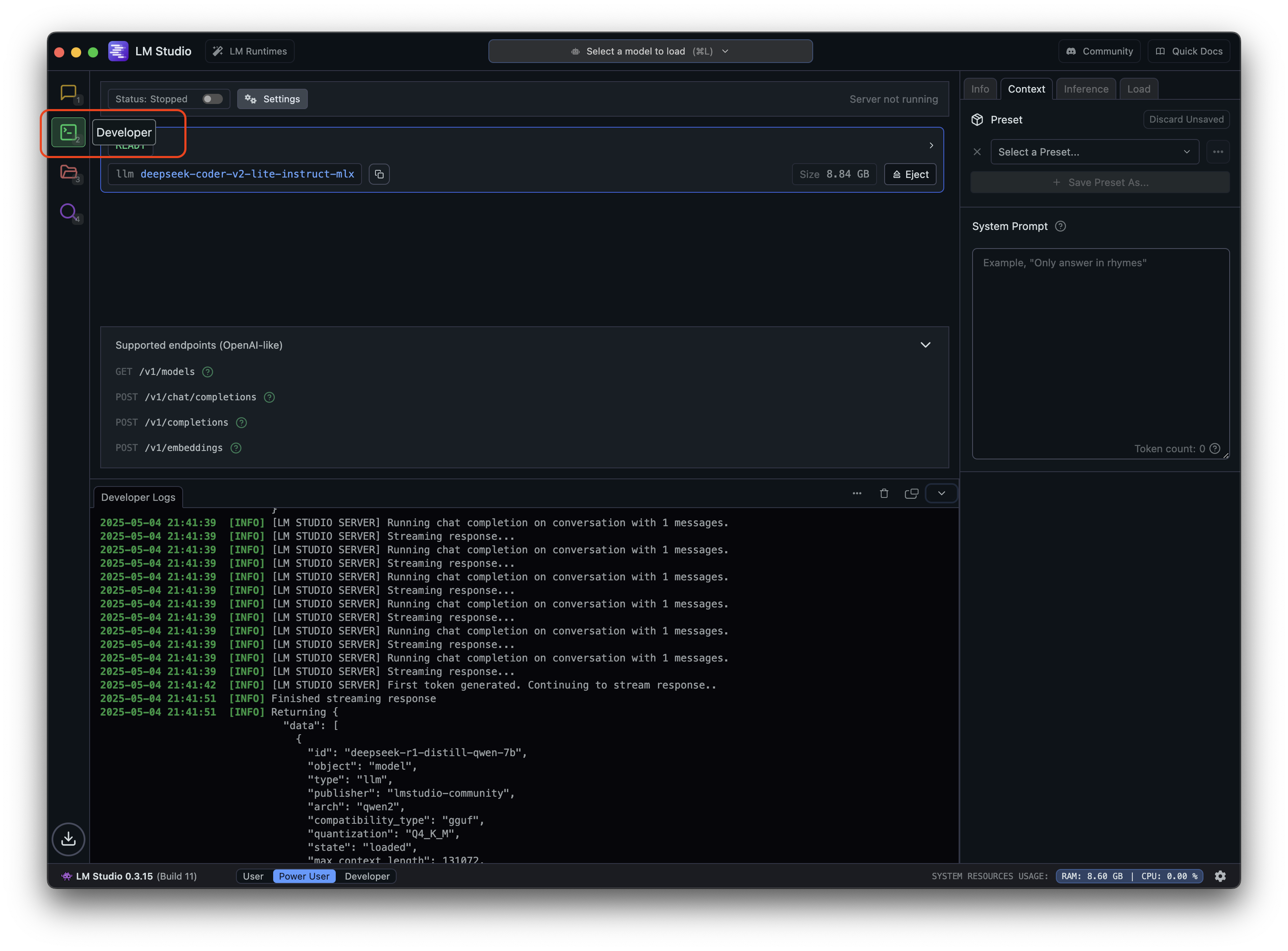
Task: Copy the model identifier icon
Action: 379,175
